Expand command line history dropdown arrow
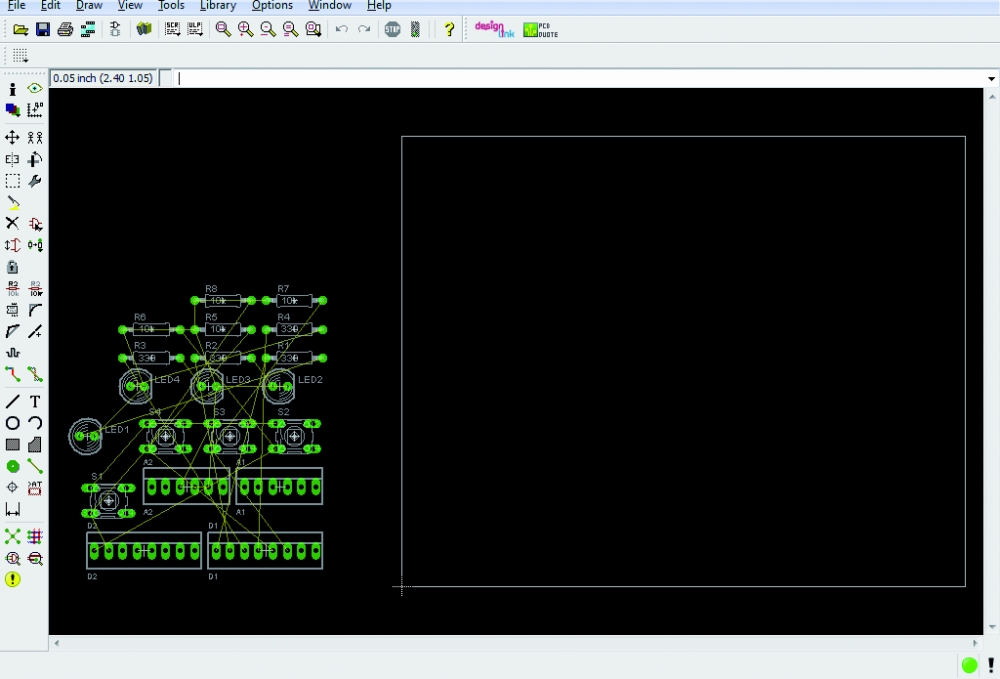 (x=991, y=78)
